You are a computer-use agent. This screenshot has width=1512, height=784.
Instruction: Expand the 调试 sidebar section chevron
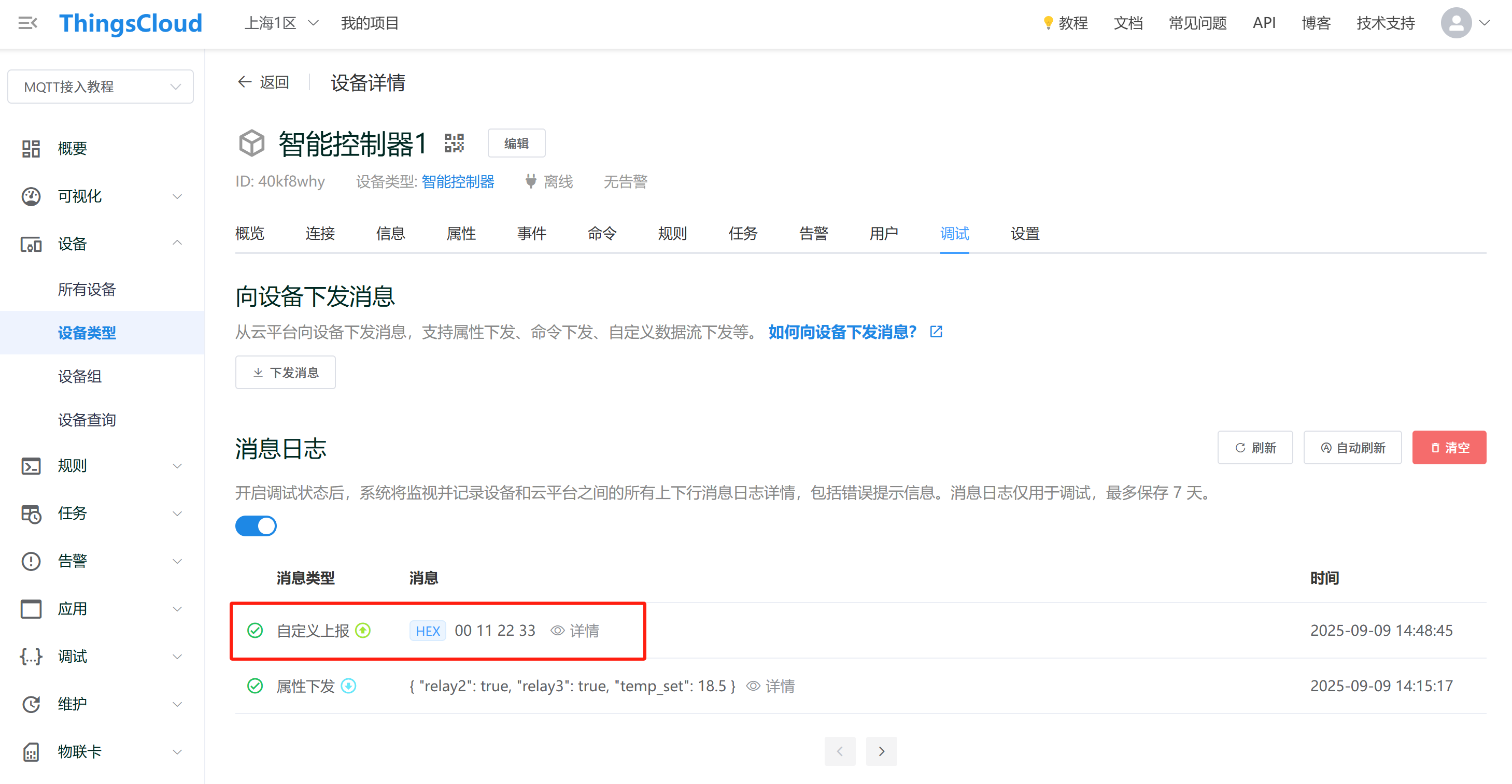tap(177, 656)
